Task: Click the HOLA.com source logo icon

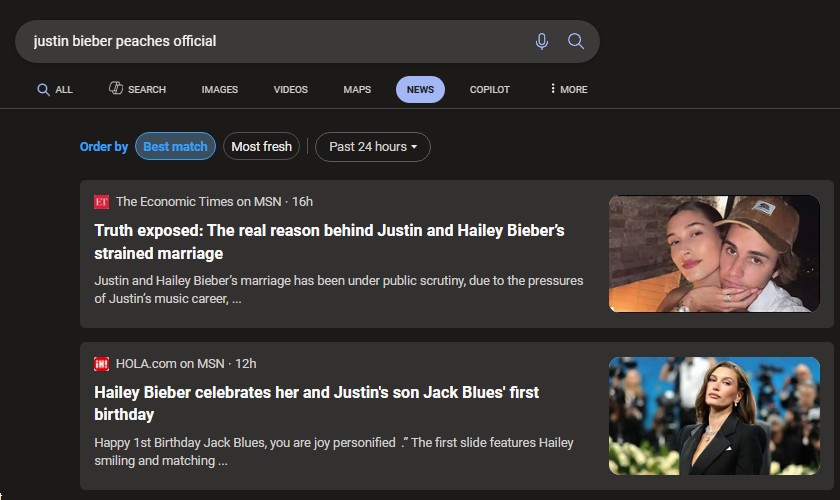Action: pos(101,364)
